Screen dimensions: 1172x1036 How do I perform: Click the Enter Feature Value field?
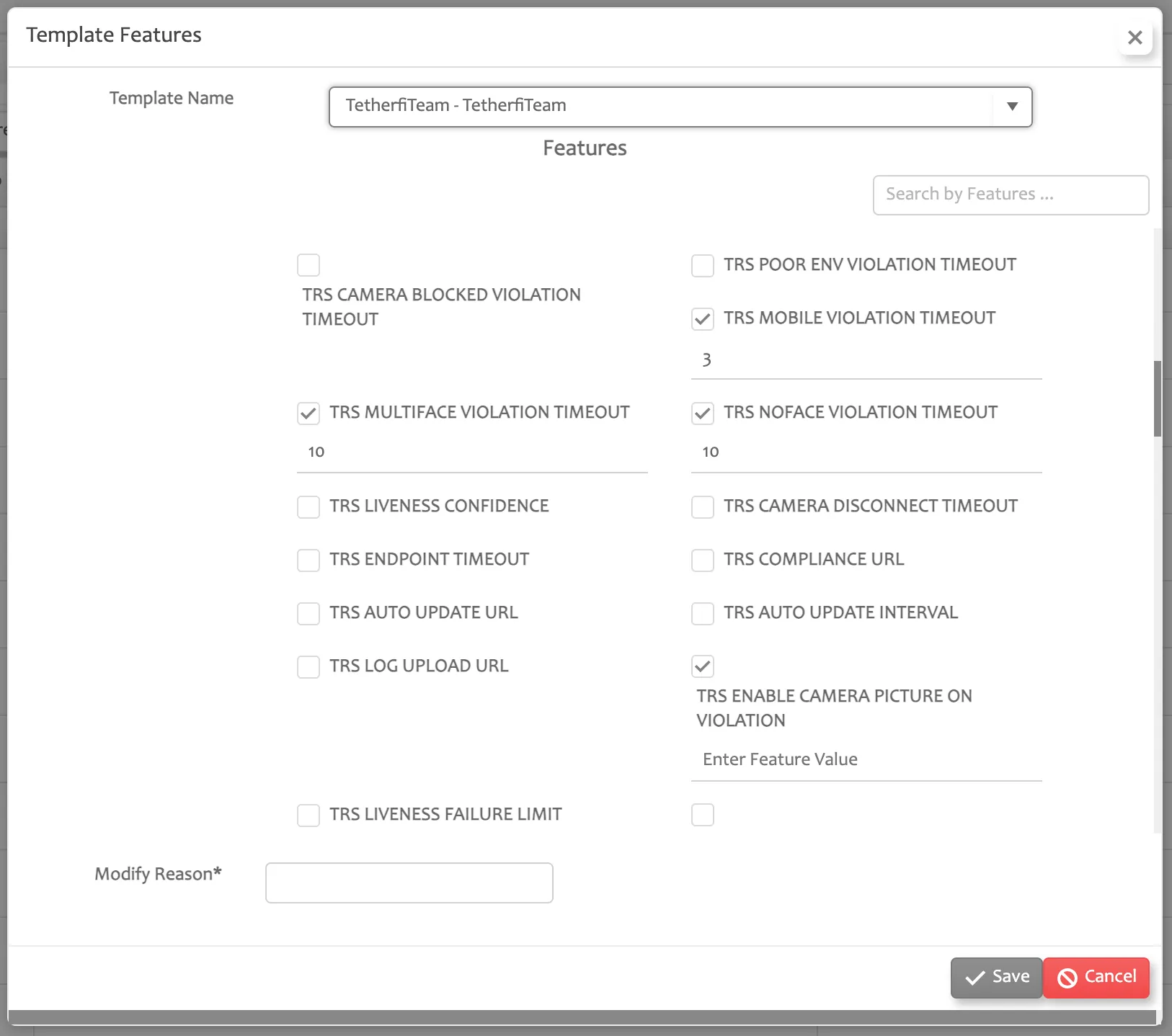(x=866, y=760)
